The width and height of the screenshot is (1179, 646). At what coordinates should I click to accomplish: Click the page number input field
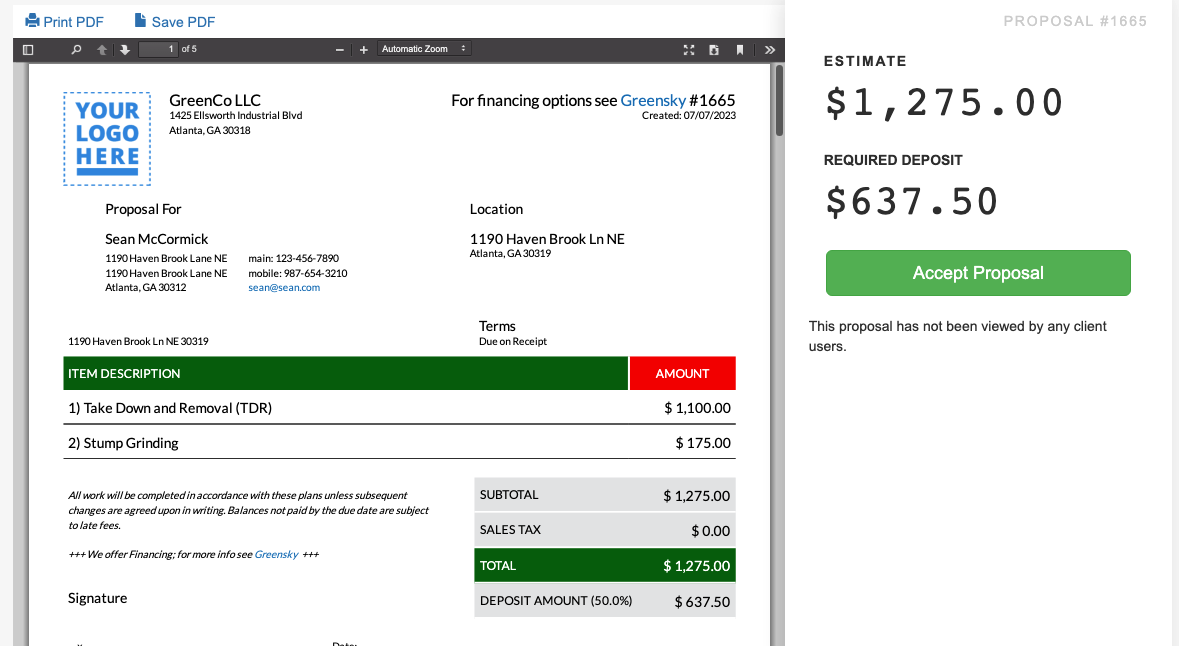tap(157, 49)
